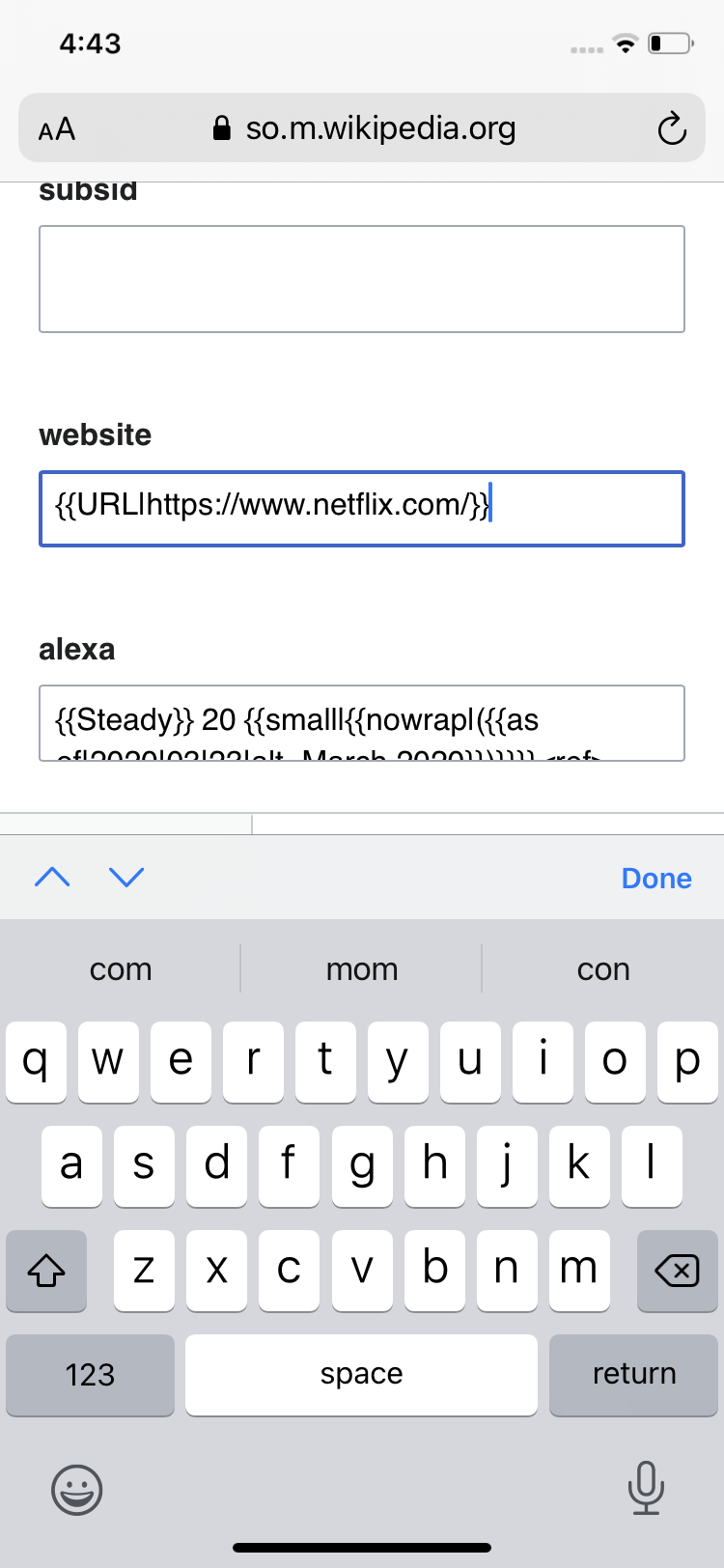This screenshot has height=1568, width=724.
Task: Tap the alexa text field
Action: pos(362,723)
